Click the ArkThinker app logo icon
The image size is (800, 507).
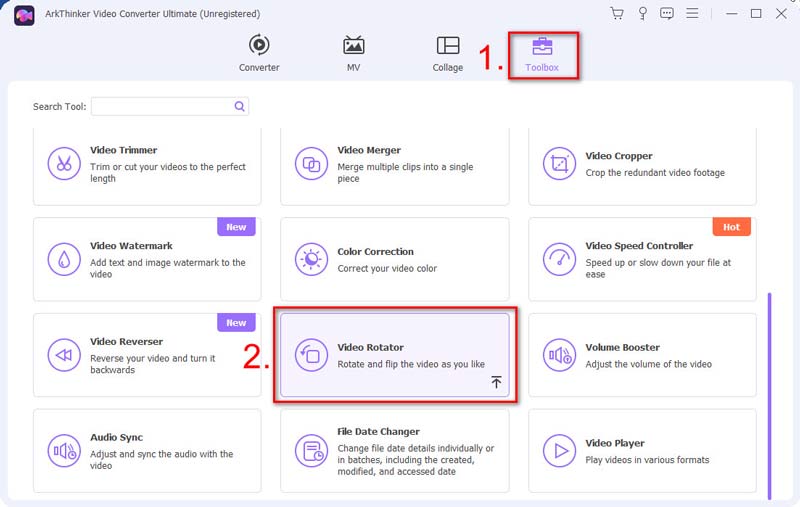tap(24, 15)
